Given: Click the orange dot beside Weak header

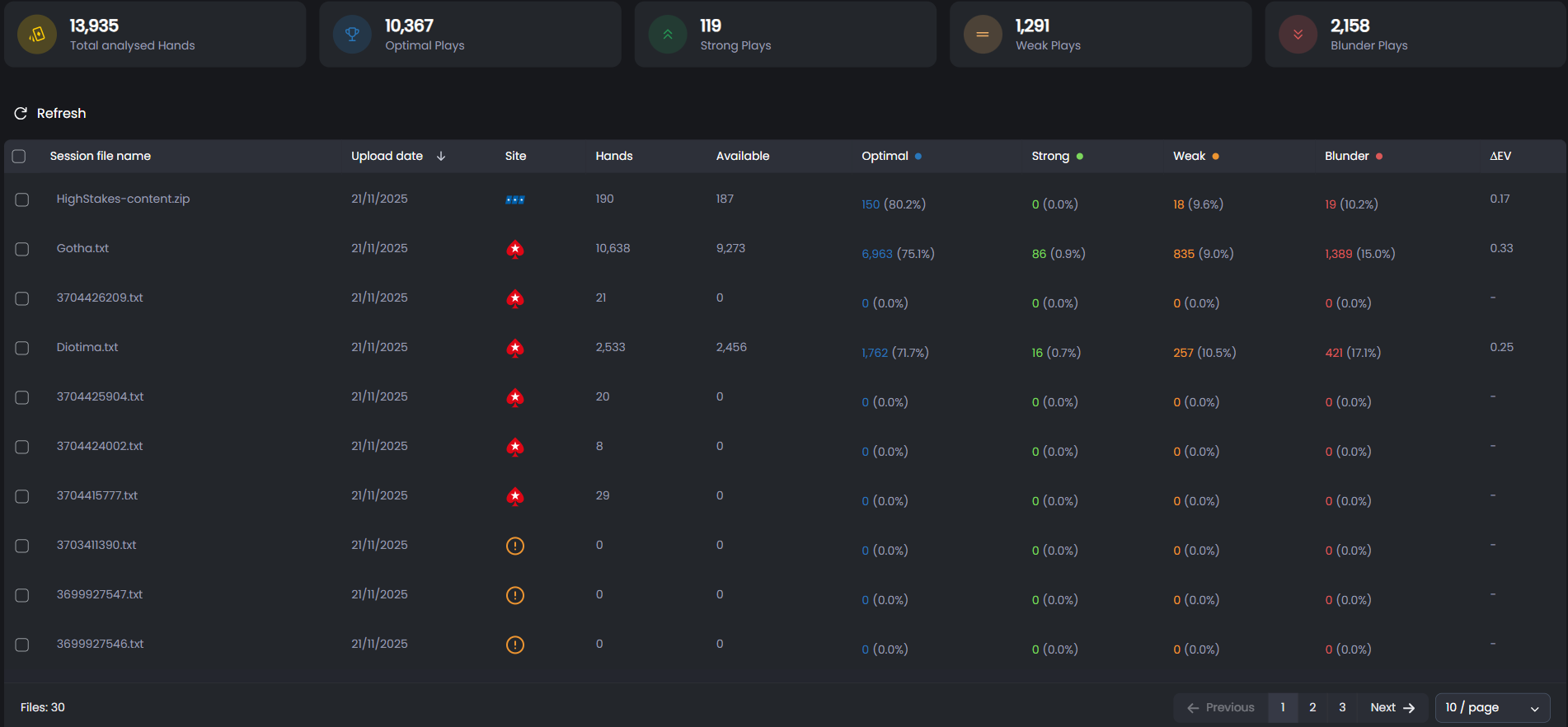Looking at the screenshot, I should (x=1216, y=156).
